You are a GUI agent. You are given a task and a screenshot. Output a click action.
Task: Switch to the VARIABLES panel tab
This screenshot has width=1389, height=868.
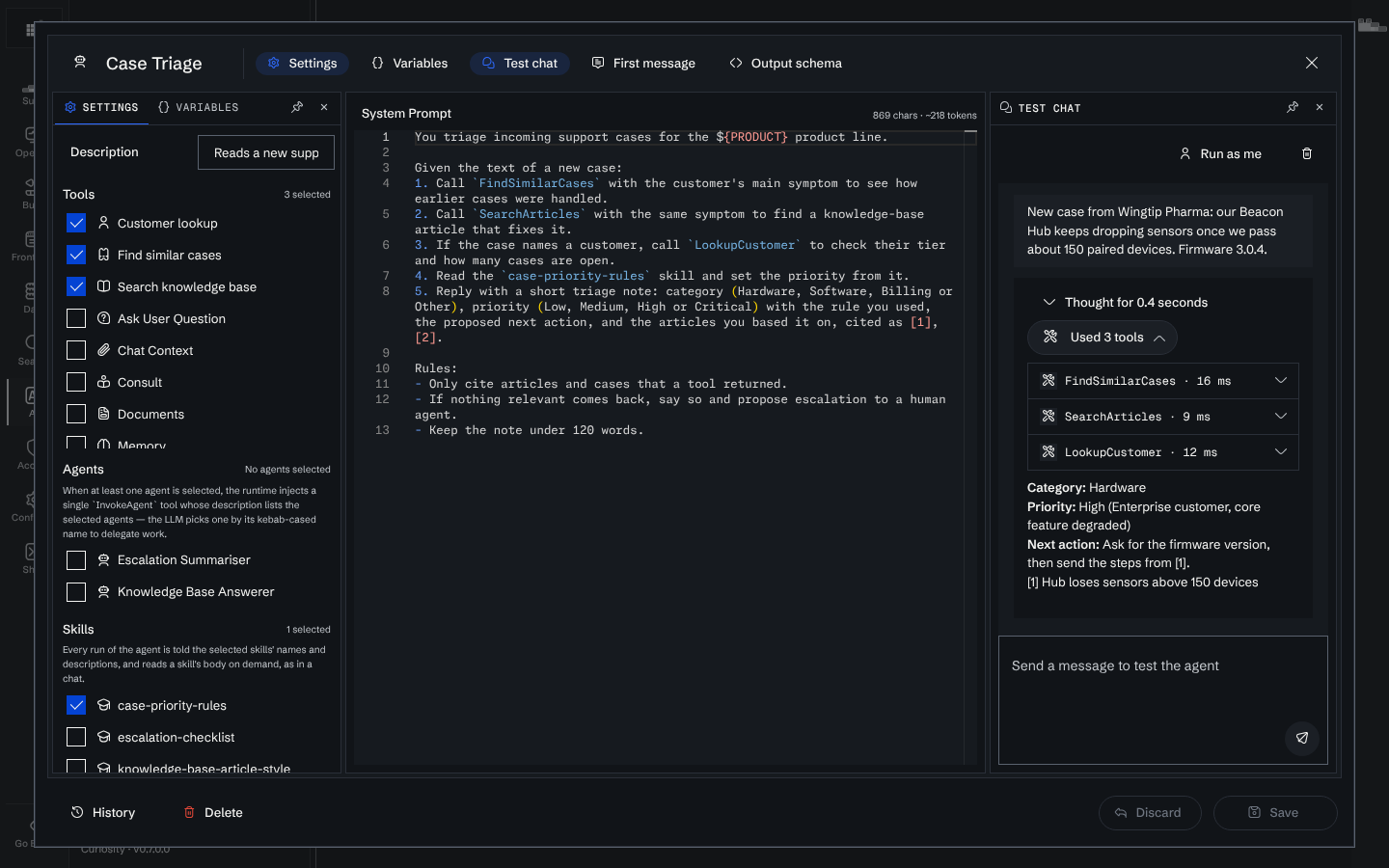click(198, 108)
